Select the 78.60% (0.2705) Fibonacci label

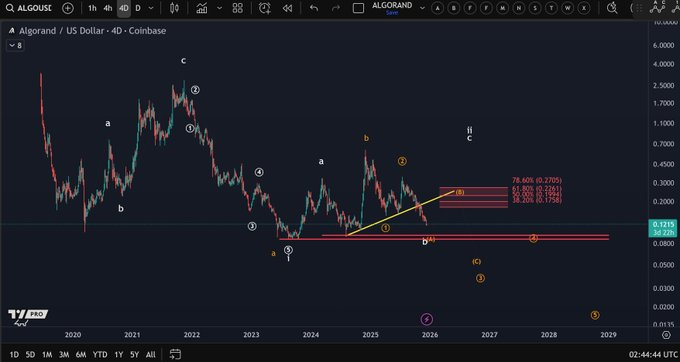pyautogui.click(x=536, y=180)
